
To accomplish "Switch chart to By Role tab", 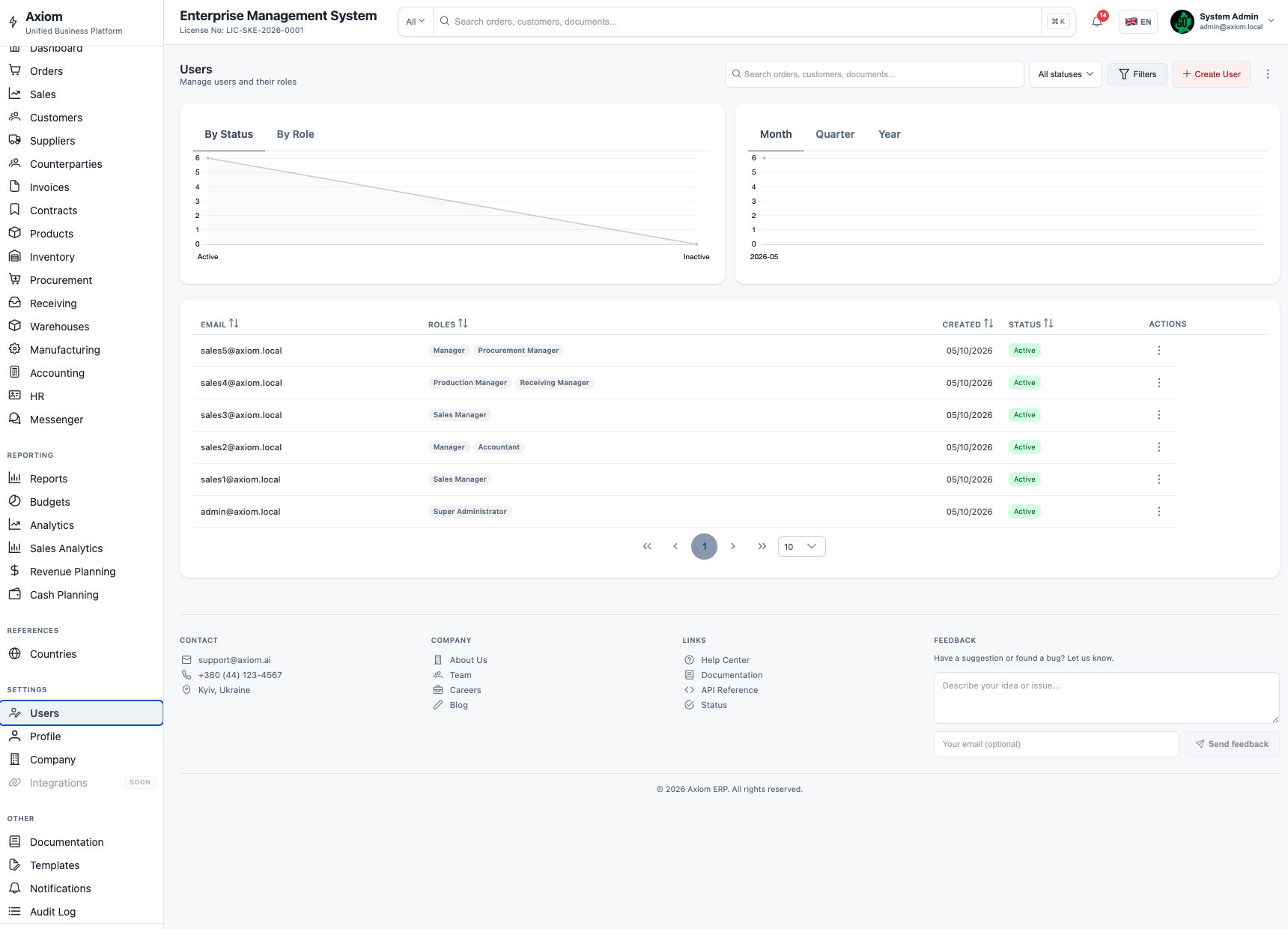I will pos(295,134).
